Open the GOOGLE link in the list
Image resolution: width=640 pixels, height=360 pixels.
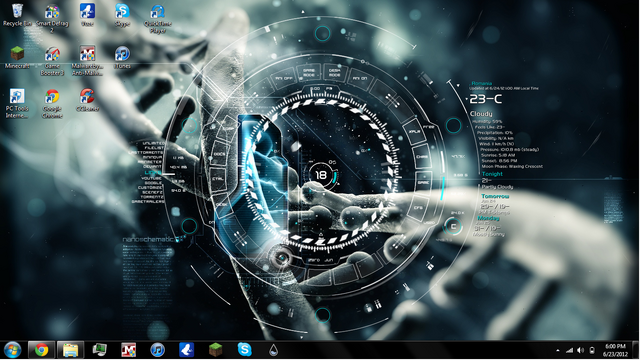coord(153,183)
